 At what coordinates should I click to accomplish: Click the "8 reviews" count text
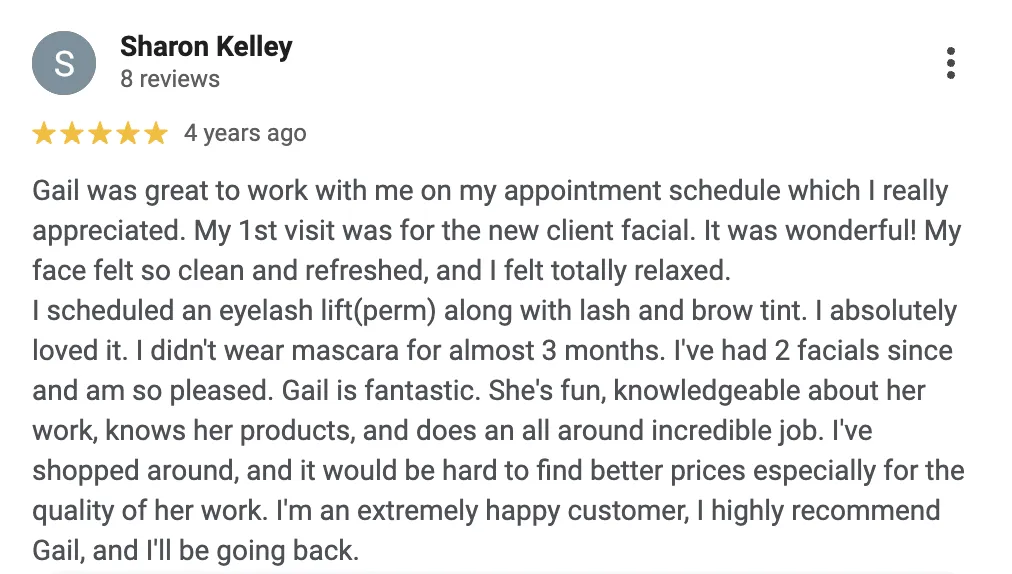pos(170,79)
